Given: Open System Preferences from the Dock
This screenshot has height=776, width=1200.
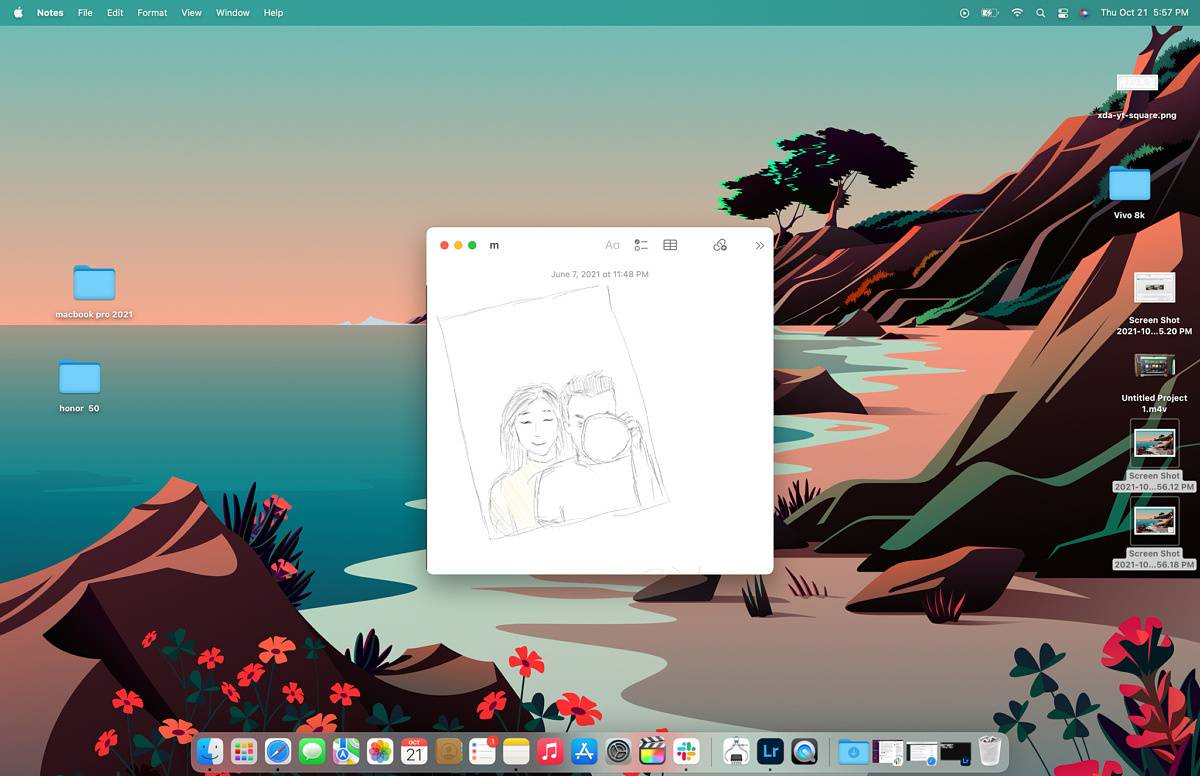Looking at the screenshot, I should coord(618,751).
